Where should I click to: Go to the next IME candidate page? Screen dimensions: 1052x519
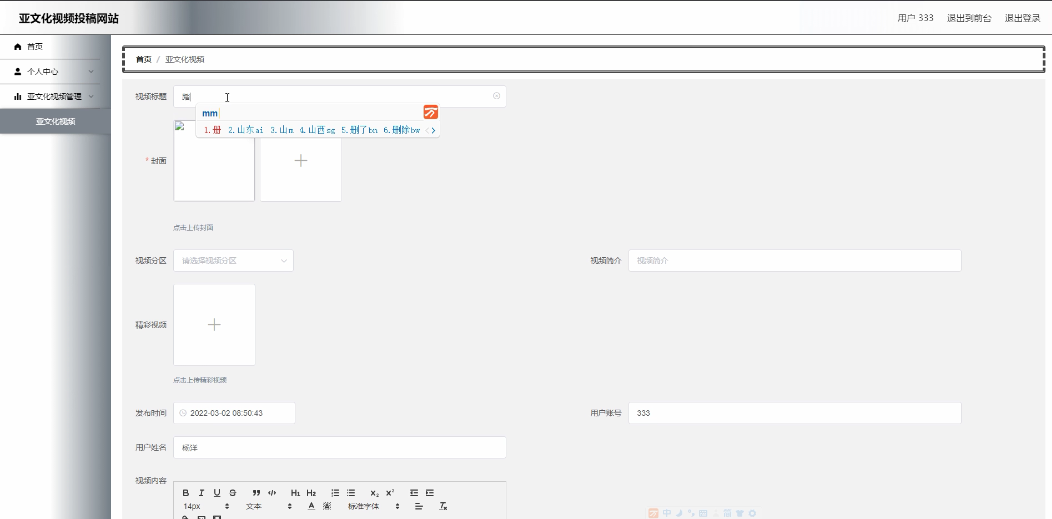pos(434,130)
